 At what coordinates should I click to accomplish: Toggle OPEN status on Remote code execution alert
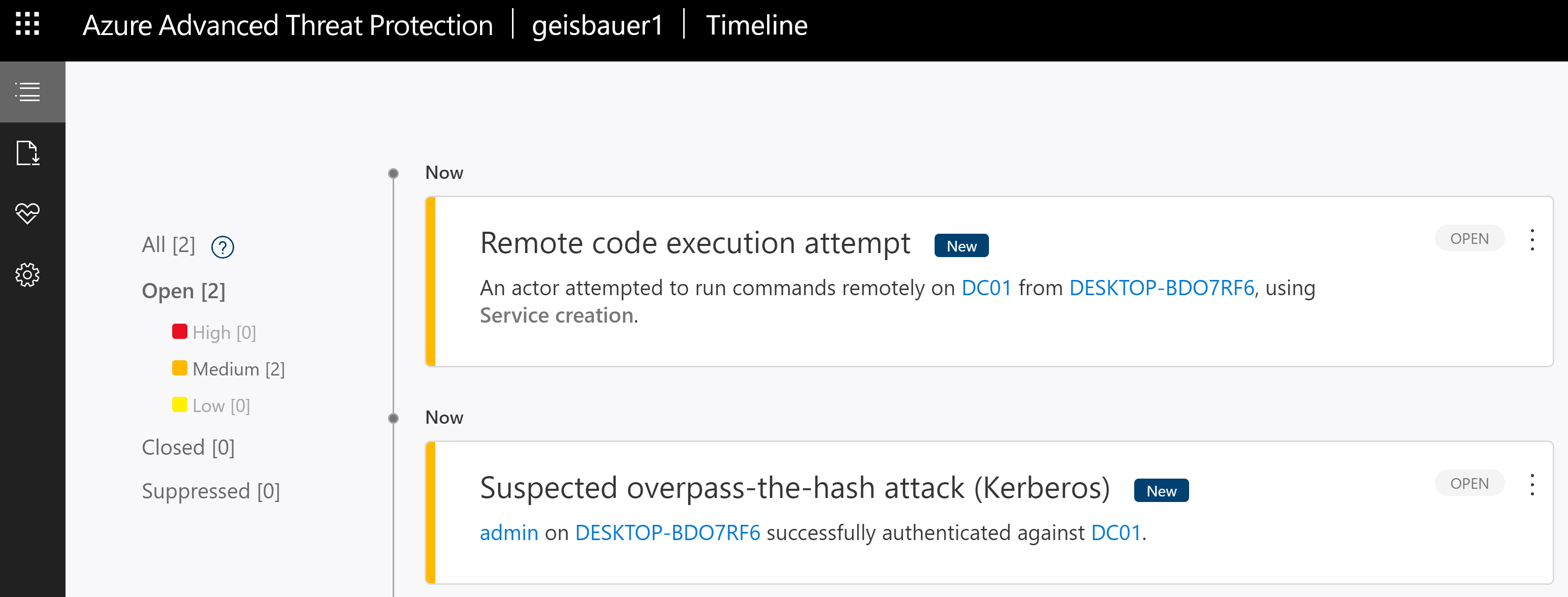coord(1469,239)
